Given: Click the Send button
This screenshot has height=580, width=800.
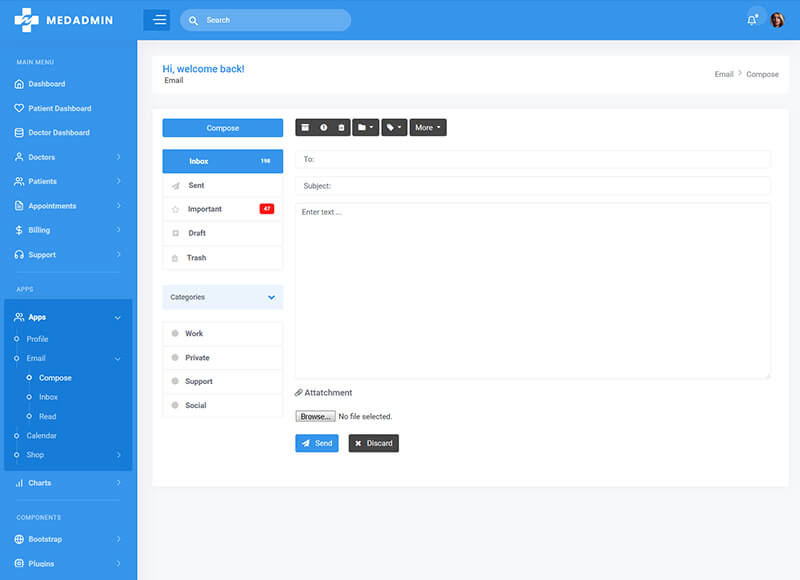Looking at the screenshot, I should tap(316, 443).
